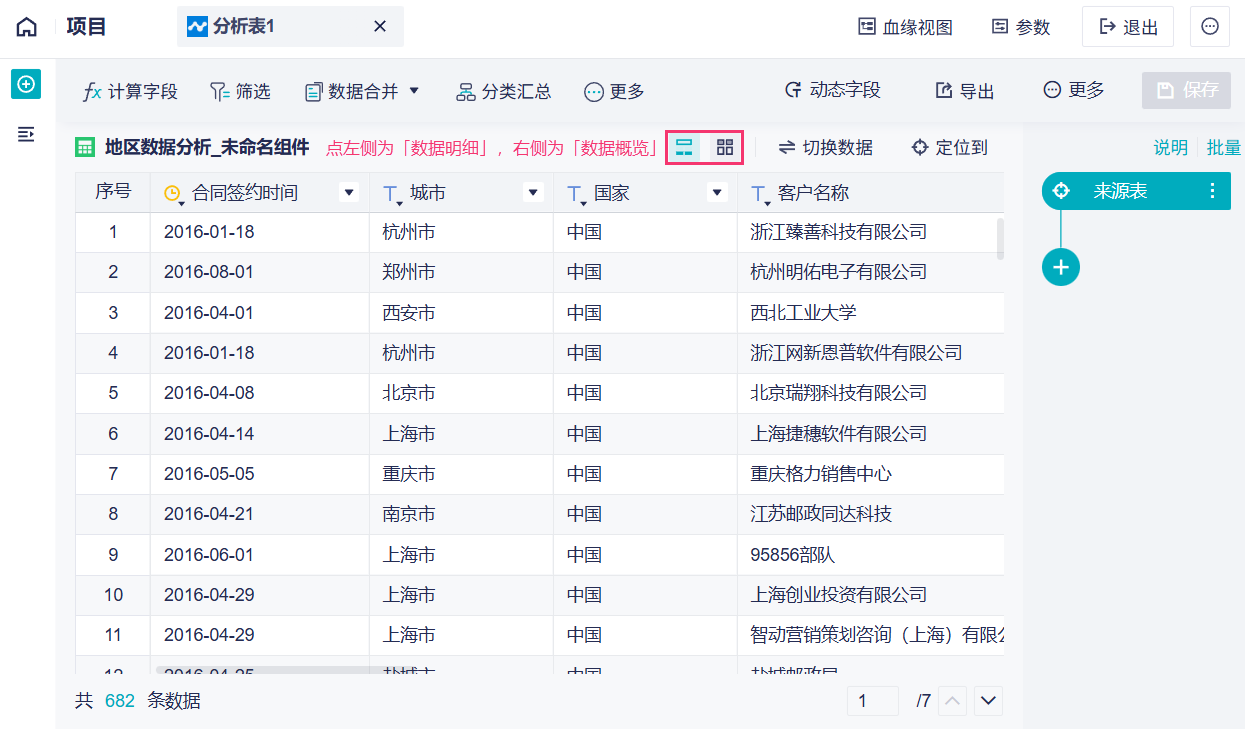Click 动态字段 dynamic field
The width and height of the screenshot is (1245, 729).
pyautogui.click(x=832, y=90)
